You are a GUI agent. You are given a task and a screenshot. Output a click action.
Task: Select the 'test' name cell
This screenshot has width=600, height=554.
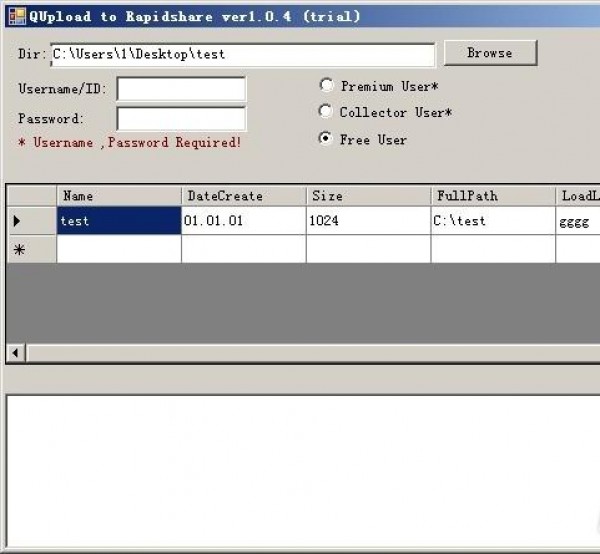coord(119,220)
